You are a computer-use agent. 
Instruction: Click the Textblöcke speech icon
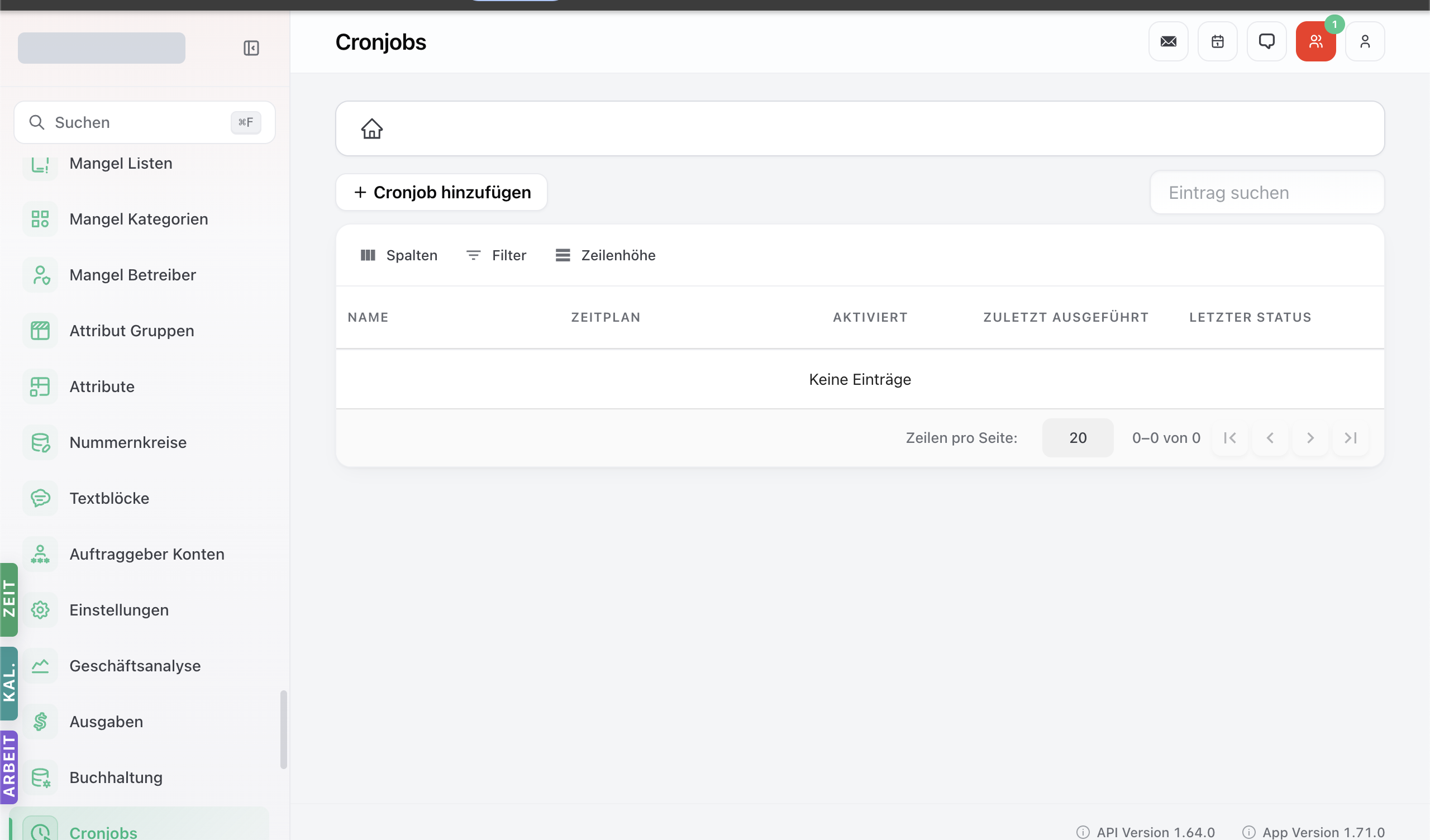point(40,498)
